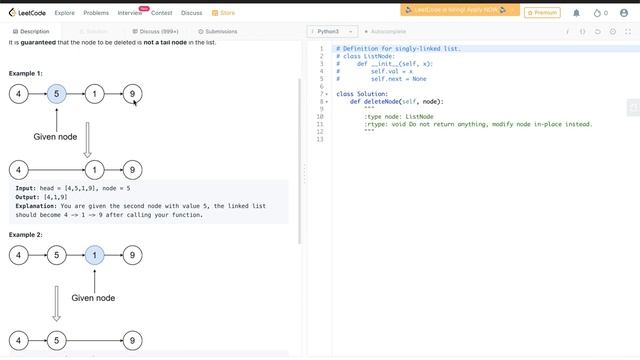Toggle the Autocomplete option
The height and width of the screenshot is (360, 640).
385,31
